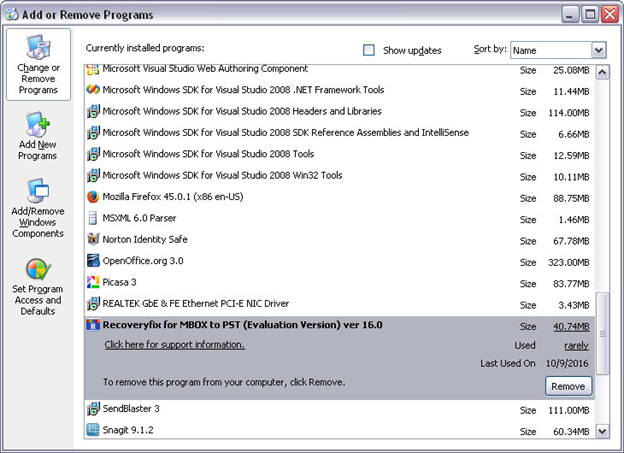Click the Visual Studio 2008 Tools icon
This screenshot has height=453, width=624.
coord(93,154)
